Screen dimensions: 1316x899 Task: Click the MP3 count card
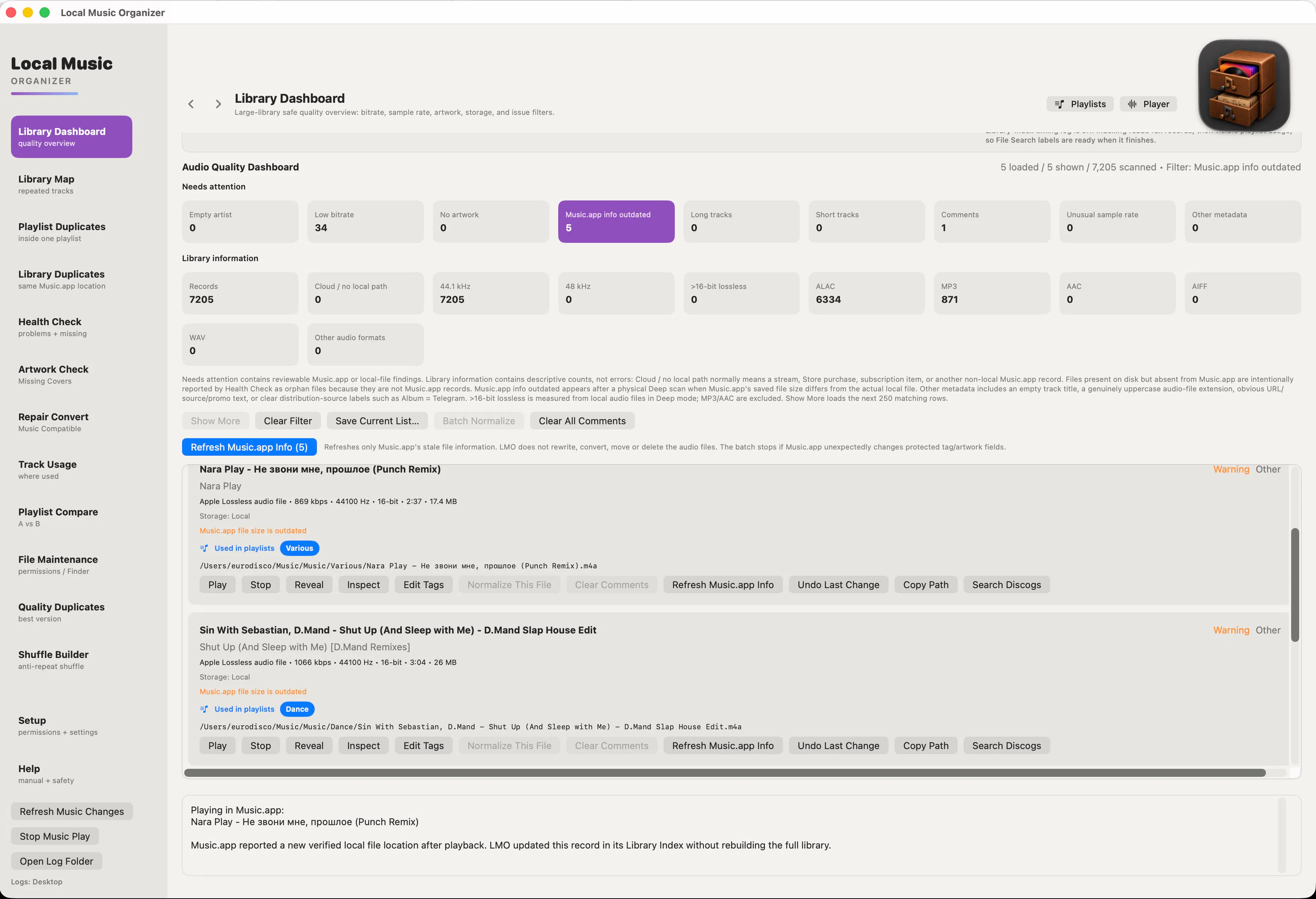992,293
